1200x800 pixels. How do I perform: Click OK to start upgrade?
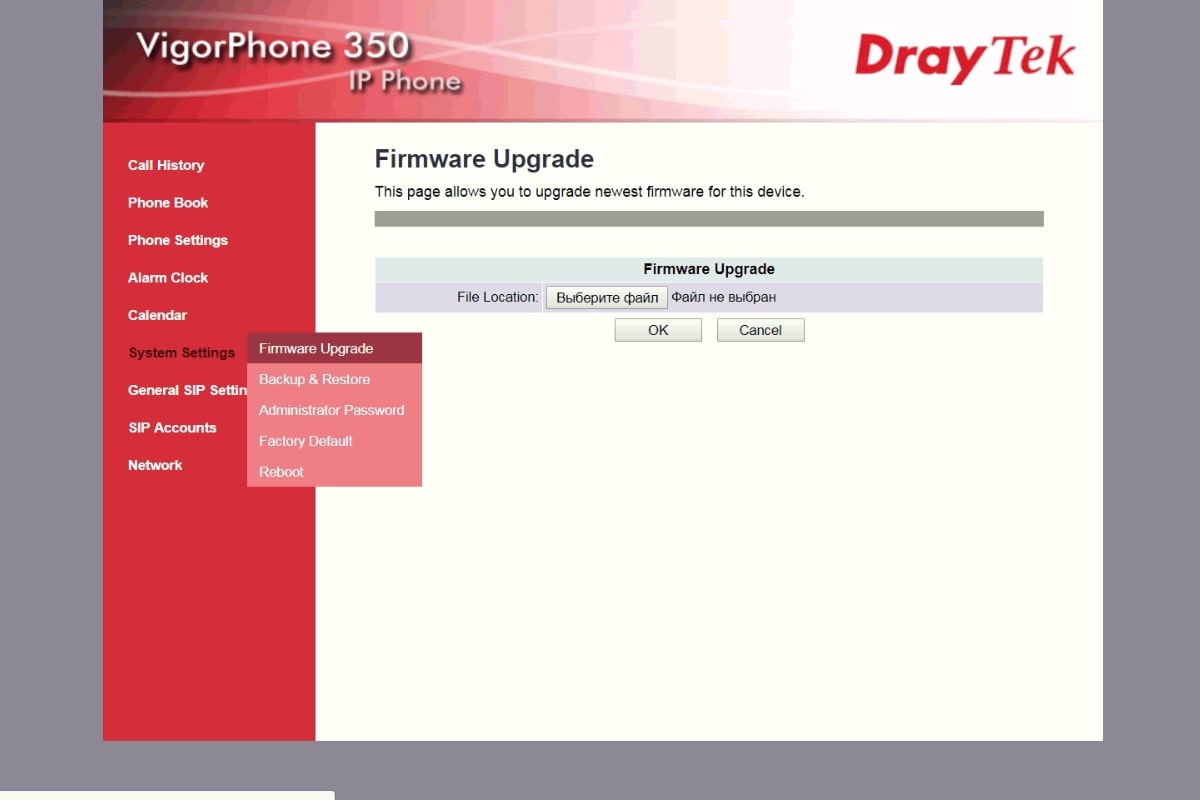(658, 330)
